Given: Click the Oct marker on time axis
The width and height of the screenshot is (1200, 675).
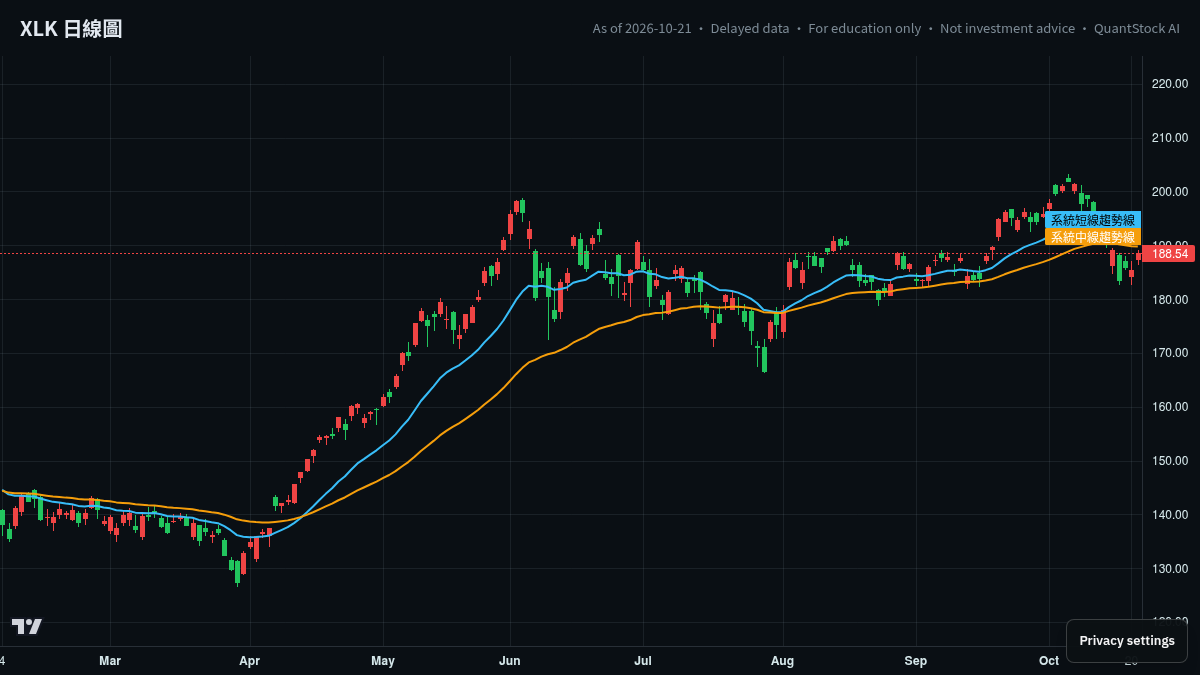Looking at the screenshot, I should pyautogui.click(x=1049, y=661).
